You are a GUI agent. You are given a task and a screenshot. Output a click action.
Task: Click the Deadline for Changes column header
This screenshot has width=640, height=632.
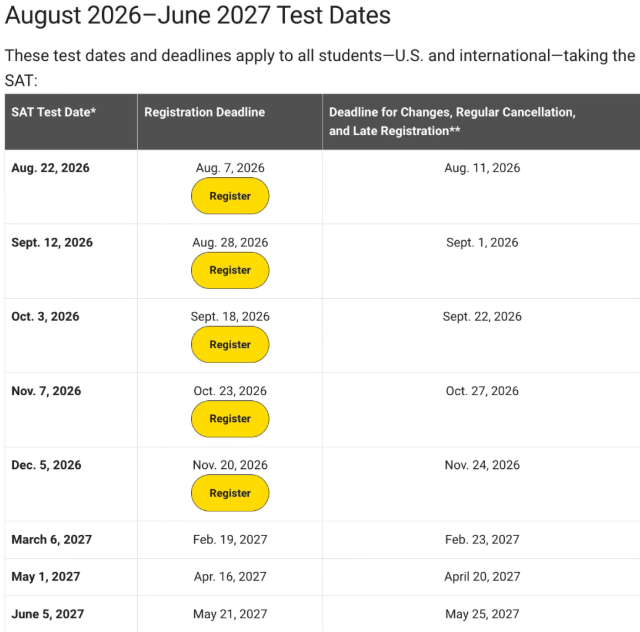[x=452, y=121]
